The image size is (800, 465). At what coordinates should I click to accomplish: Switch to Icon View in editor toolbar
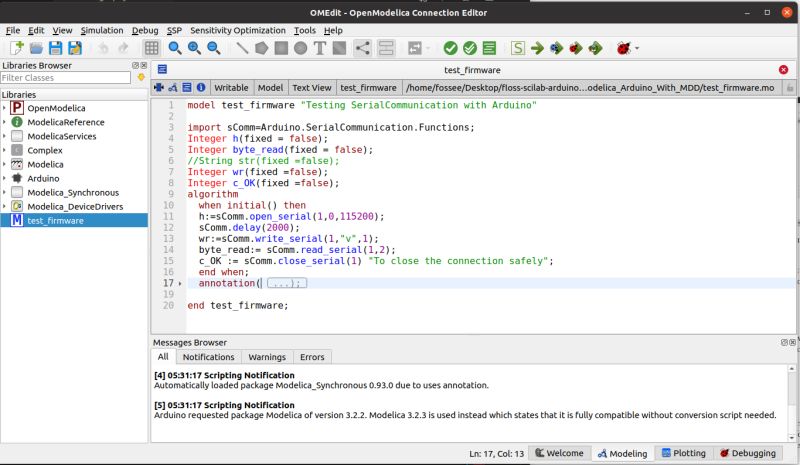click(159, 87)
